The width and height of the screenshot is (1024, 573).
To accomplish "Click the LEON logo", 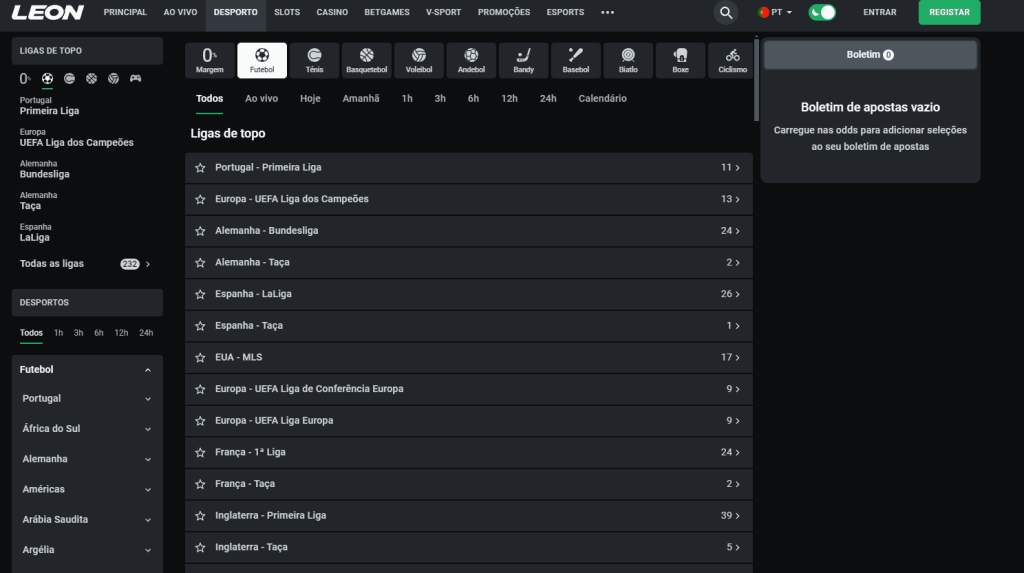I will [x=48, y=12].
